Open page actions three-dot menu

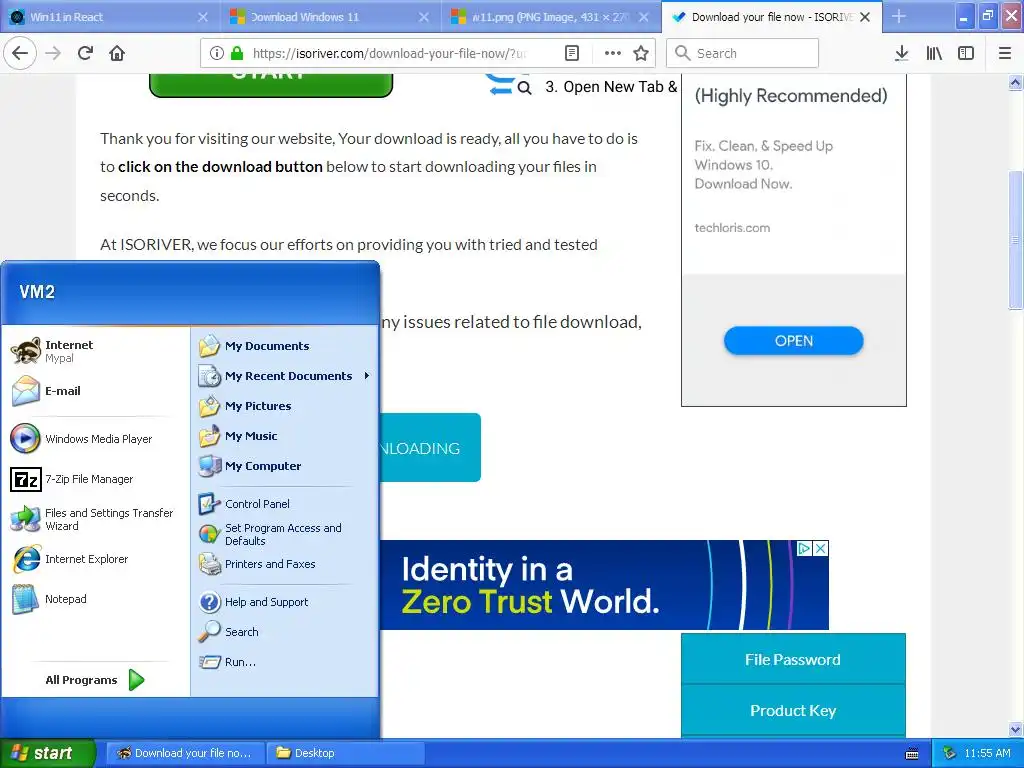[x=613, y=53]
